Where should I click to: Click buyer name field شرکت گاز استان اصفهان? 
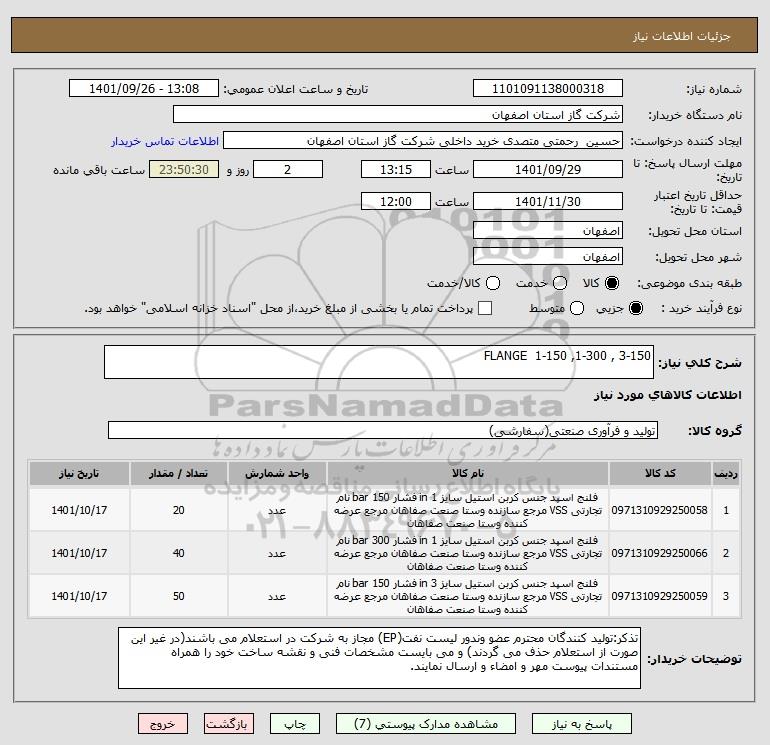398,114
